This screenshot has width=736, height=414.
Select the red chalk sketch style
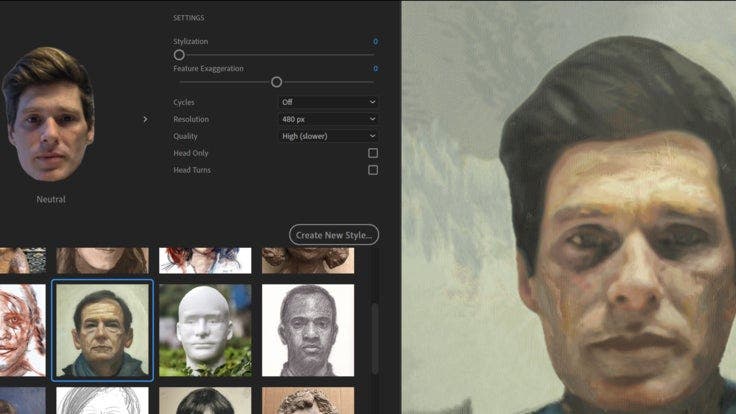(22, 330)
